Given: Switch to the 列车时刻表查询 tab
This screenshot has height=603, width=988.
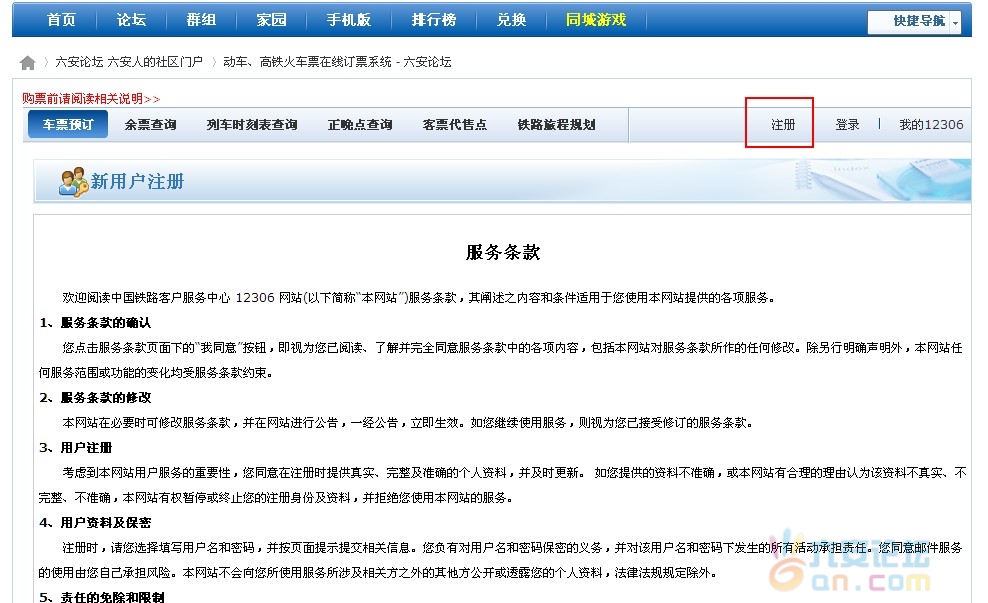Looking at the screenshot, I should pos(251,125).
